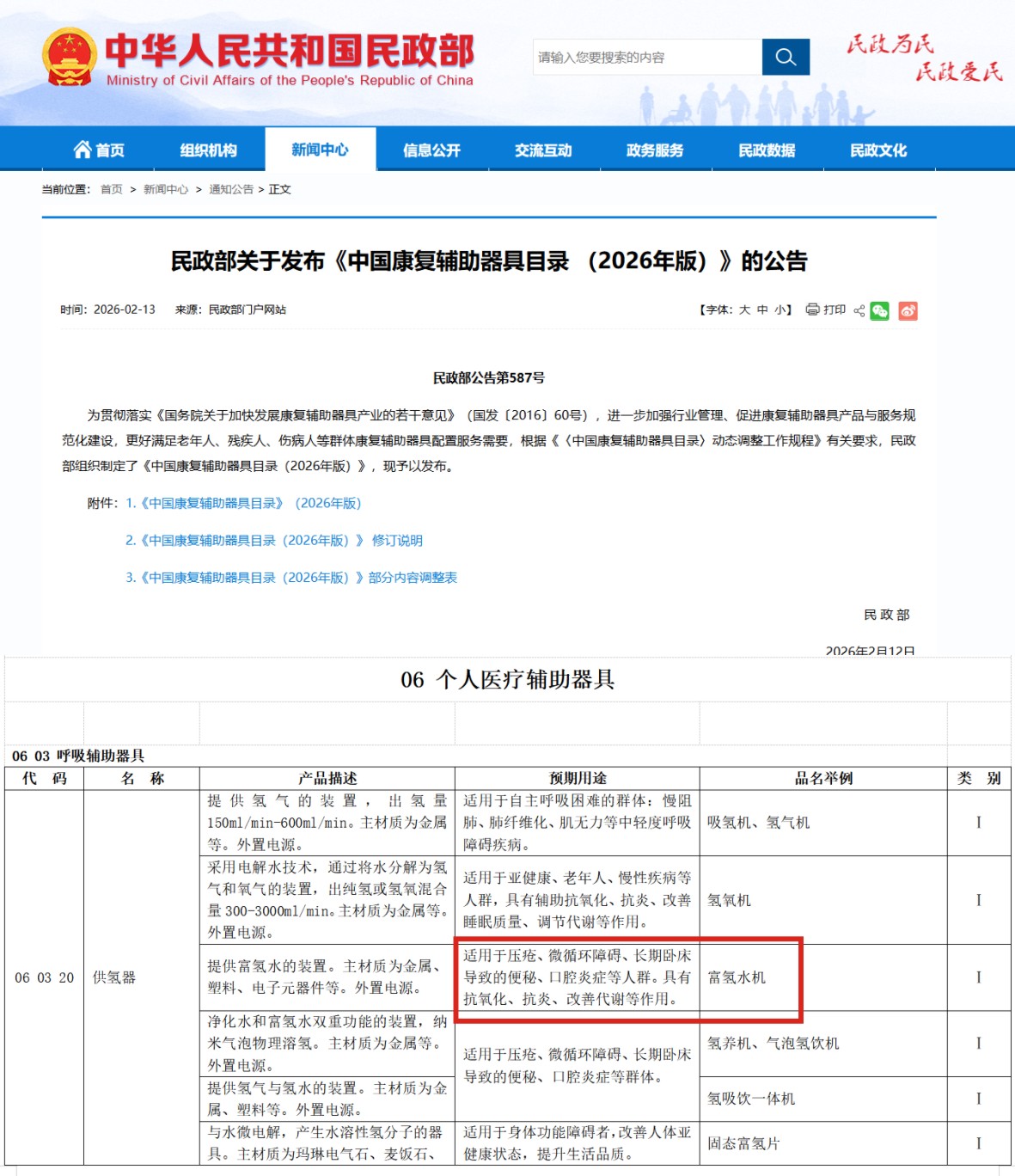This screenshot has width=1015, height=1176.
Task: Click the national emblem logo
Action: 69,58
